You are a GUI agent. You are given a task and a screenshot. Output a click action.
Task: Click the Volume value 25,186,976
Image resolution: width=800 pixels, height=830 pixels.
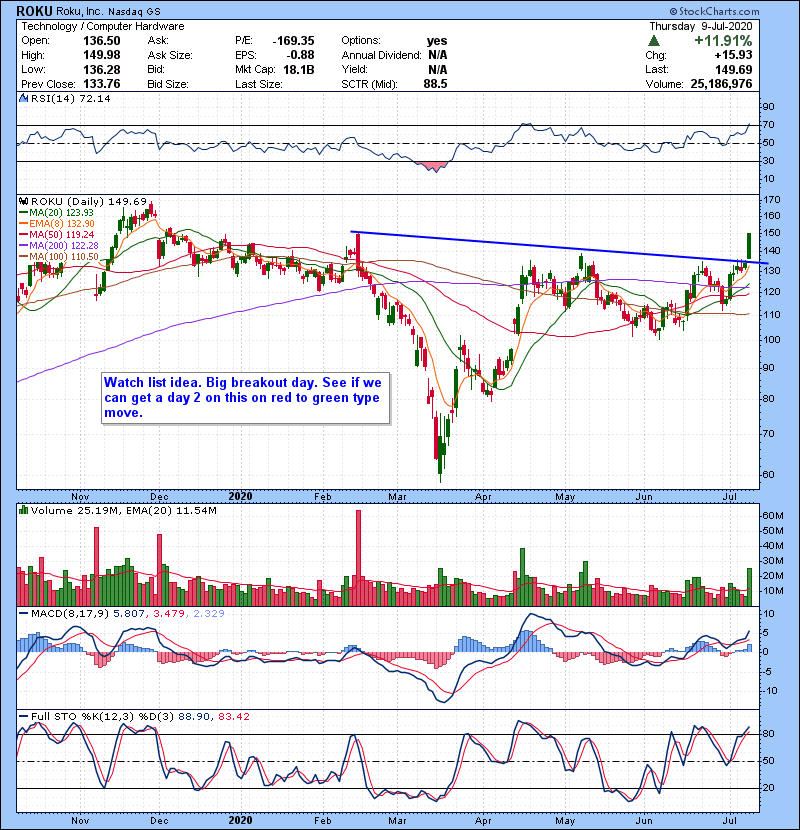click(x=721, y=84)
